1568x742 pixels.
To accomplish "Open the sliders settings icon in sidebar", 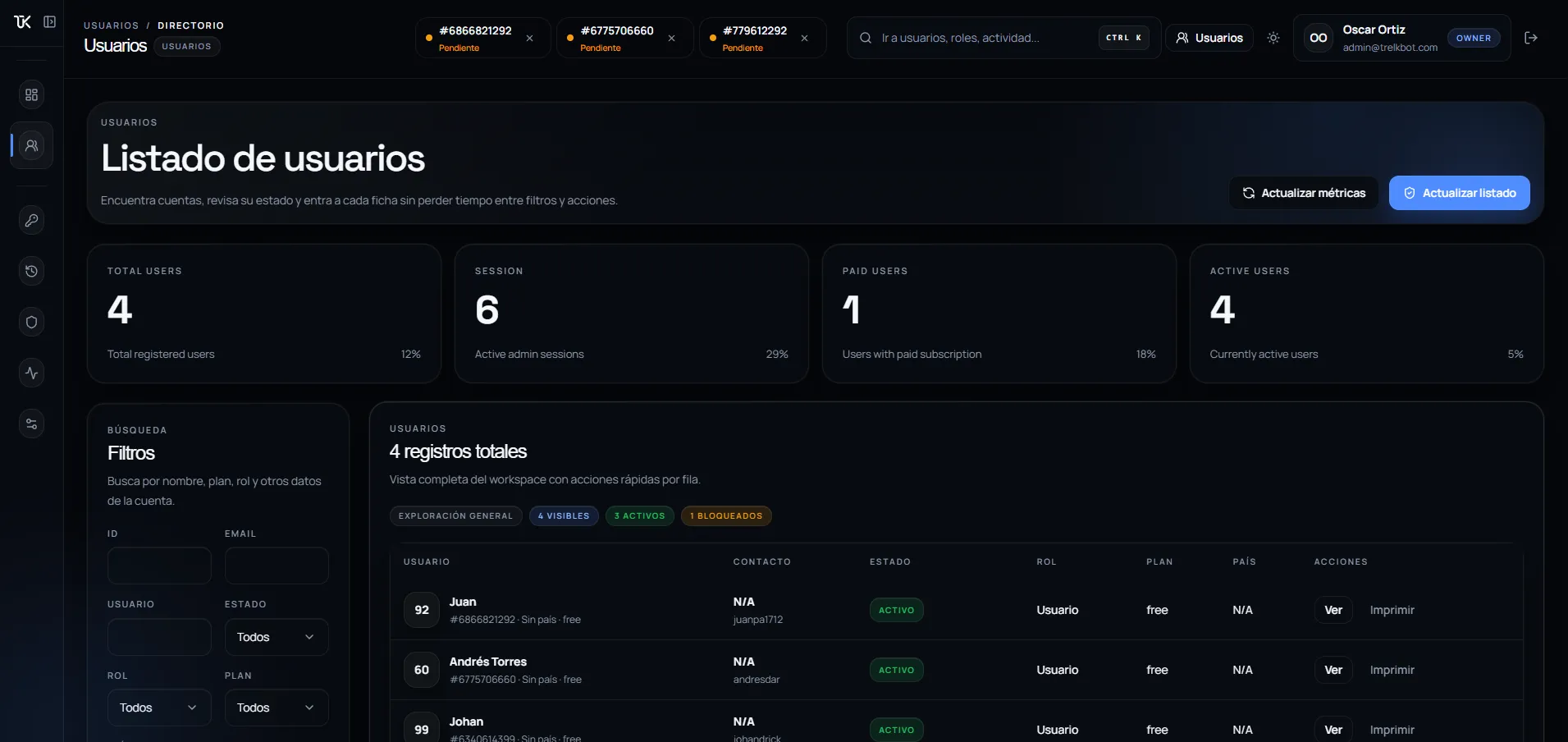I will point(31,424).
